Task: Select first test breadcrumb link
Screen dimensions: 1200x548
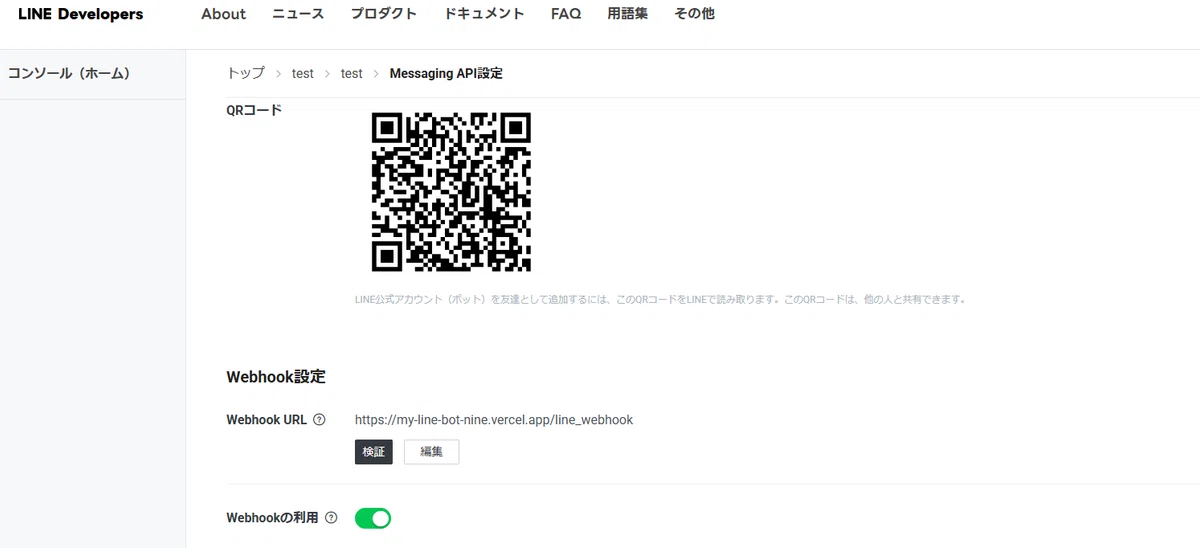Action: click(303, 73)
